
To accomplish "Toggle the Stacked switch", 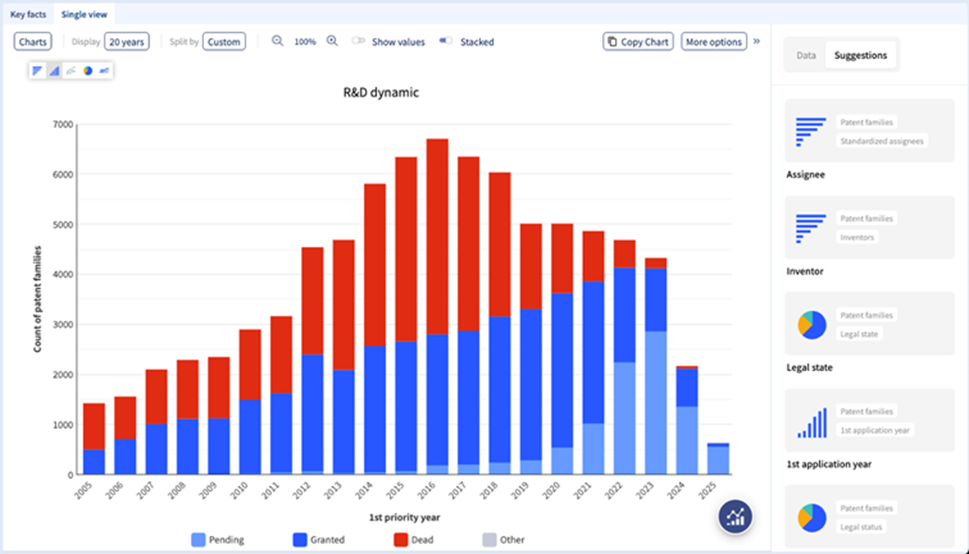I will pyautogui.click(x=446, y=42).
